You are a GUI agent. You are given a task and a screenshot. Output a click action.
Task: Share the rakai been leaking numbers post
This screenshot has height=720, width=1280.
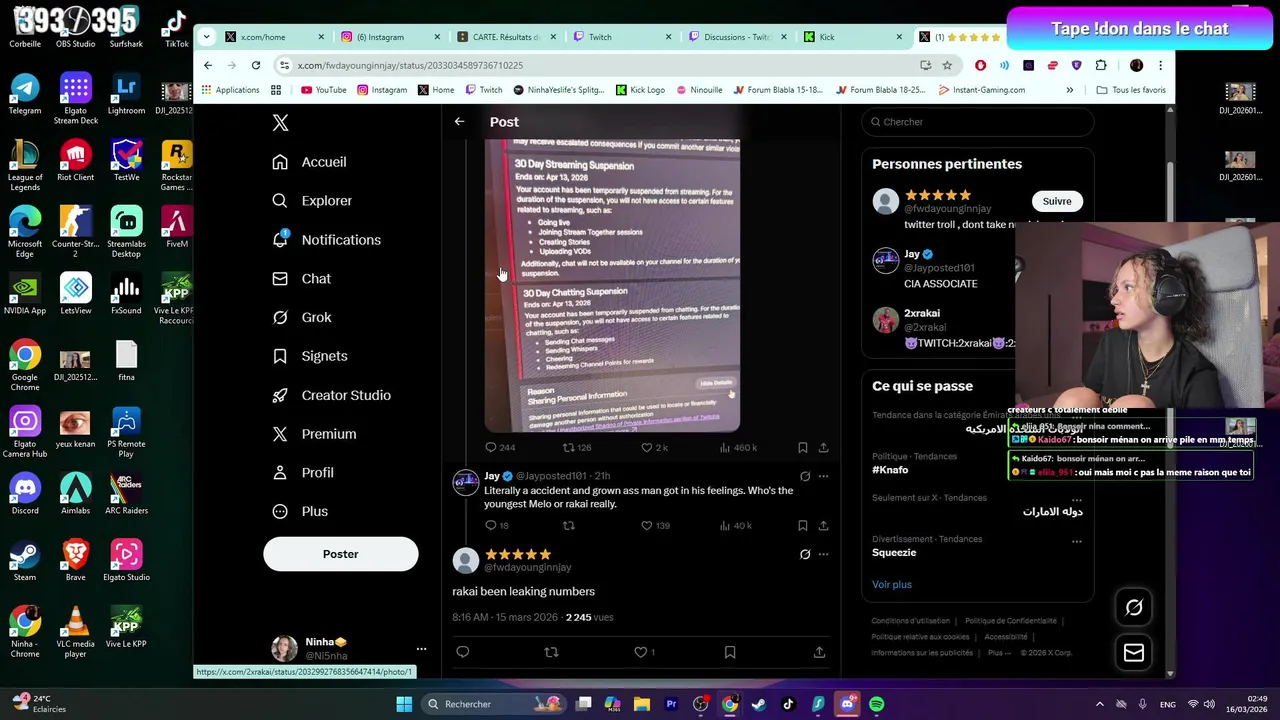(819, 652)
